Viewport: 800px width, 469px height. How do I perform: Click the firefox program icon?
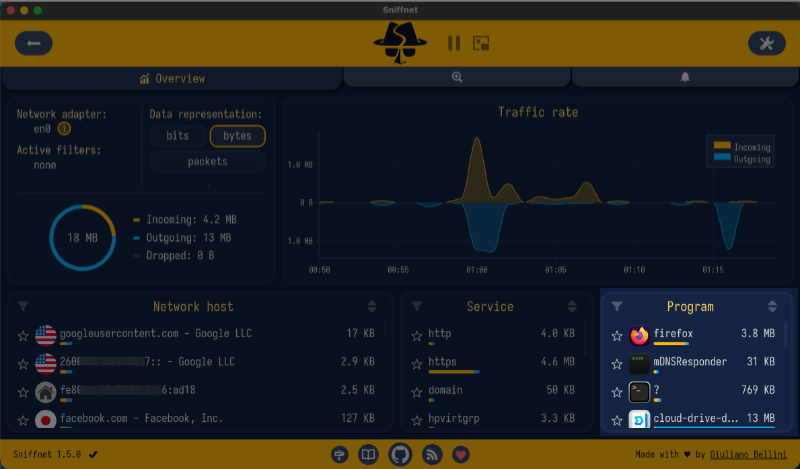(x=639, y=336)
